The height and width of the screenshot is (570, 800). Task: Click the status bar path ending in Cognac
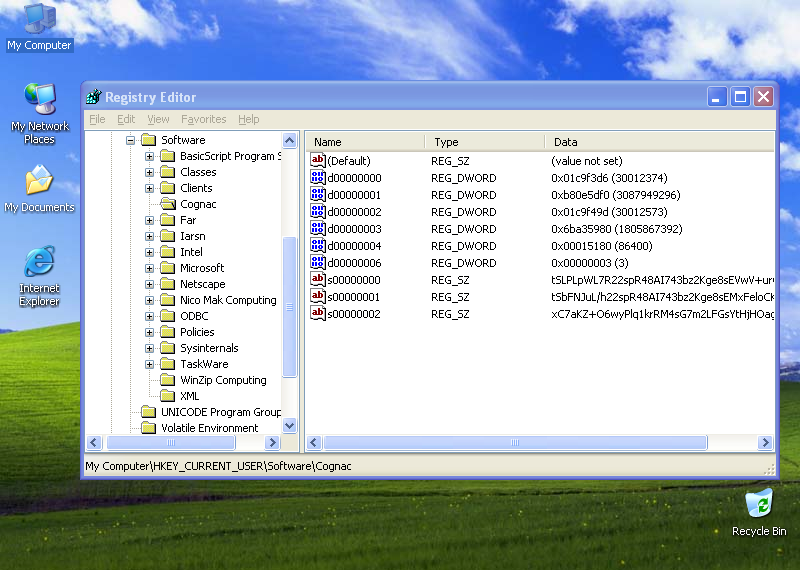tap(218, 466)
